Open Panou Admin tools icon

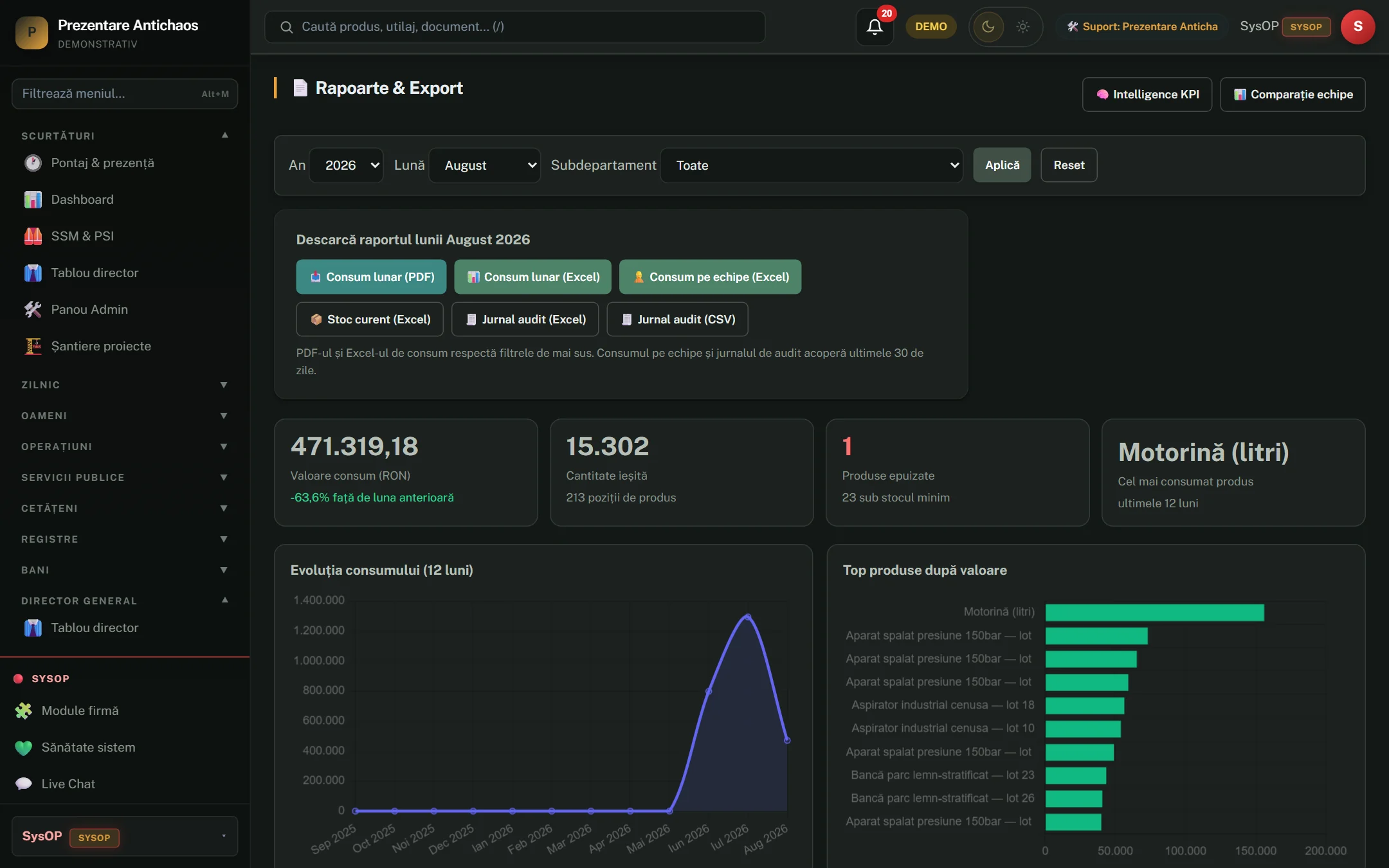33,309
